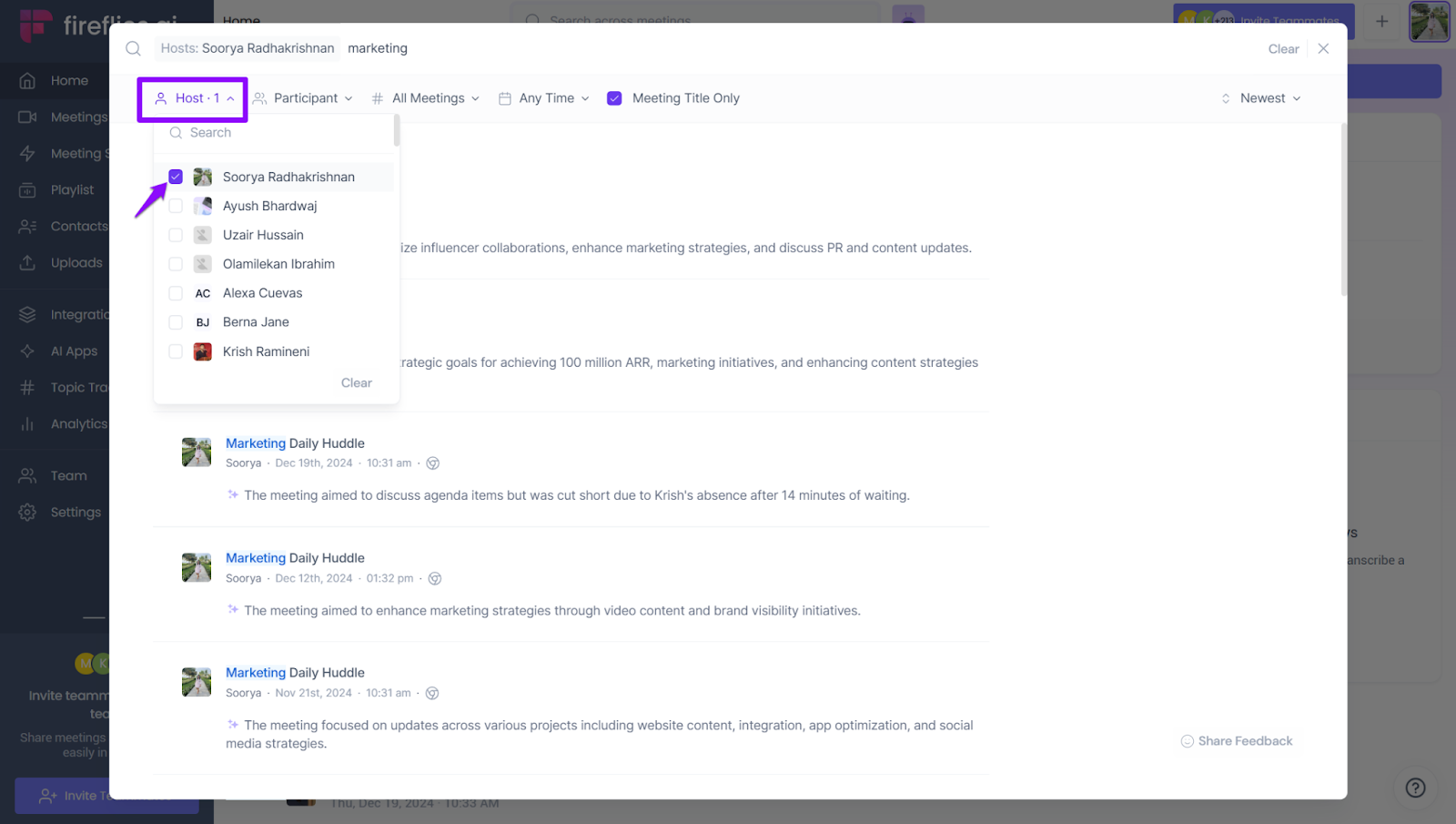Open the Newest sort dropdown
Image resolution: width=1456 pixels, height=824 pixels.
pos(1262,98)
